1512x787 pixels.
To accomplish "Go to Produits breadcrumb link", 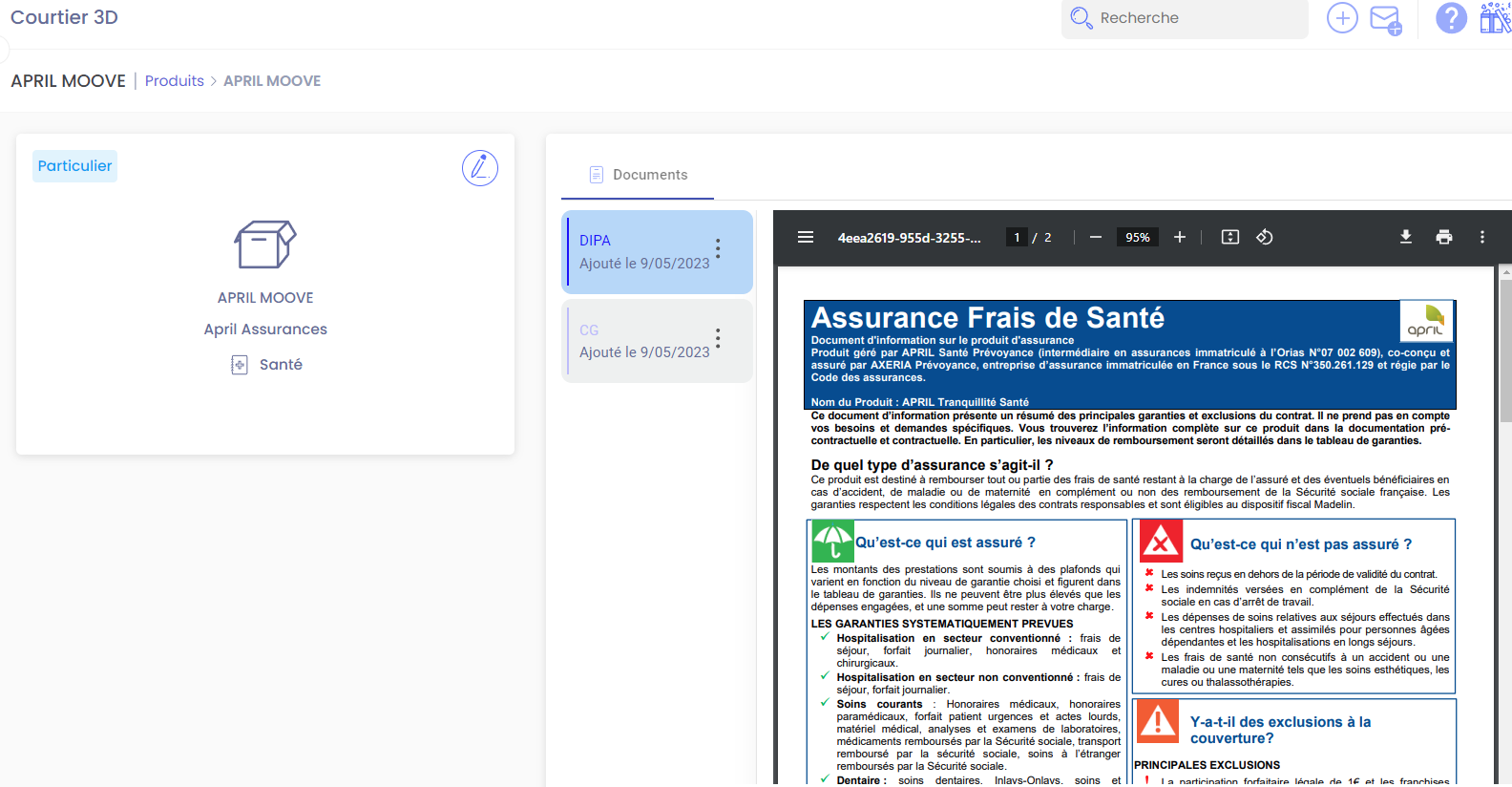I will (x=175, y=81).
